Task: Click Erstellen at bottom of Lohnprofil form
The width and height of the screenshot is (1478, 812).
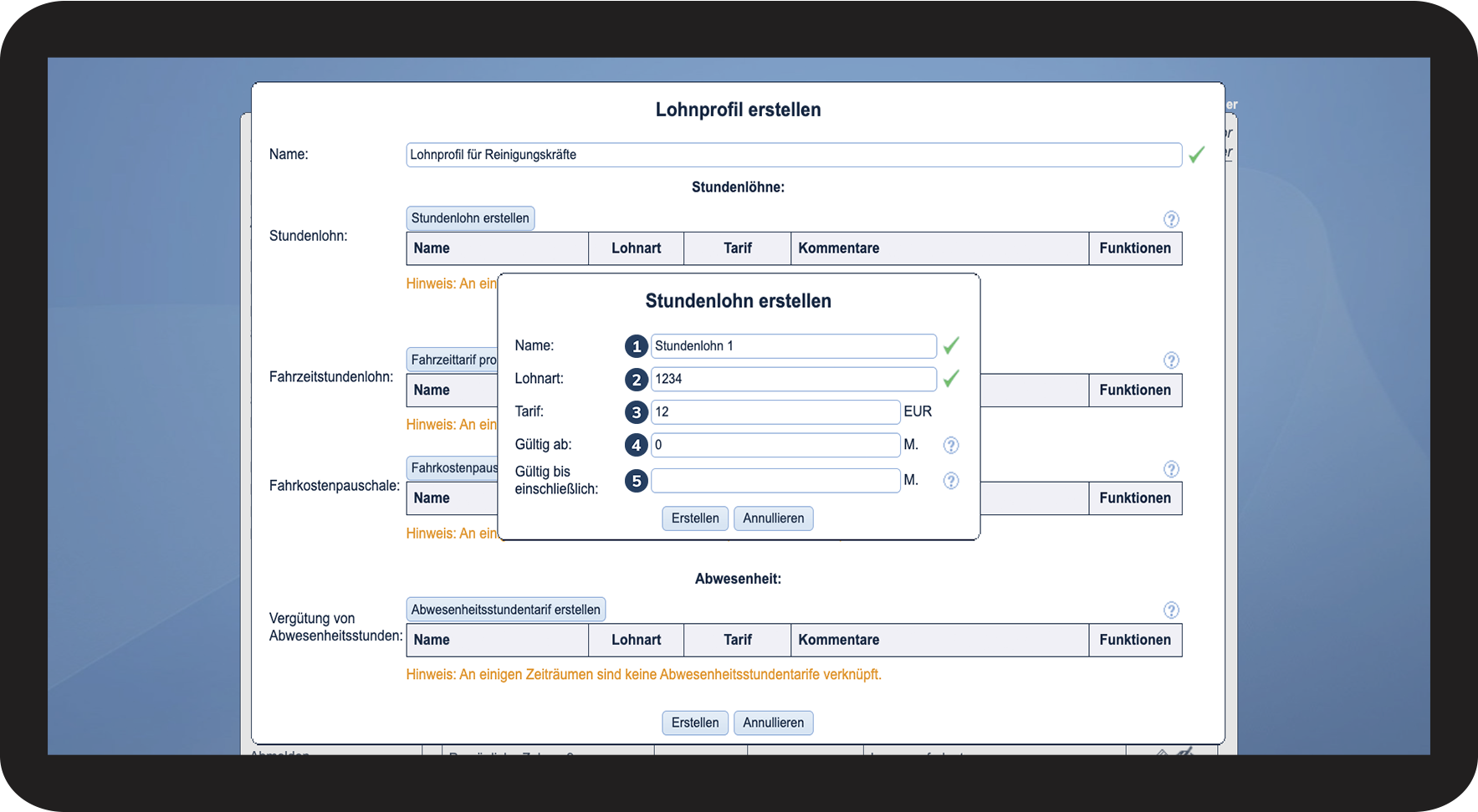Action: [694, 723]
